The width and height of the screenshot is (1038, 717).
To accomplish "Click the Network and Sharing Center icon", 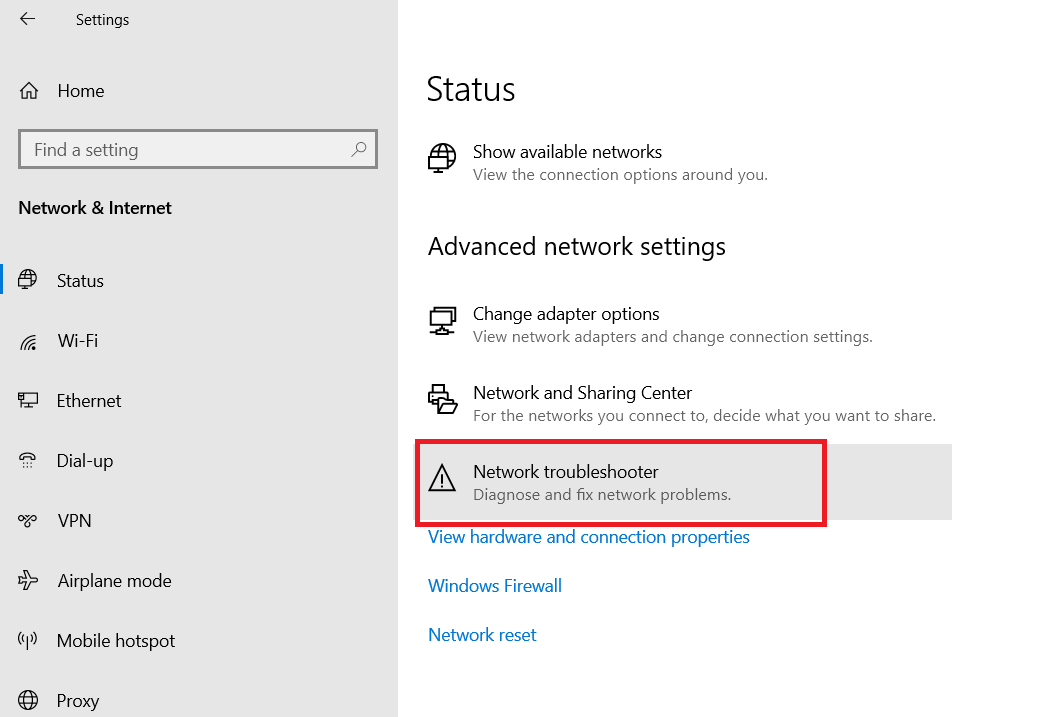I will (x=442, y=399).
